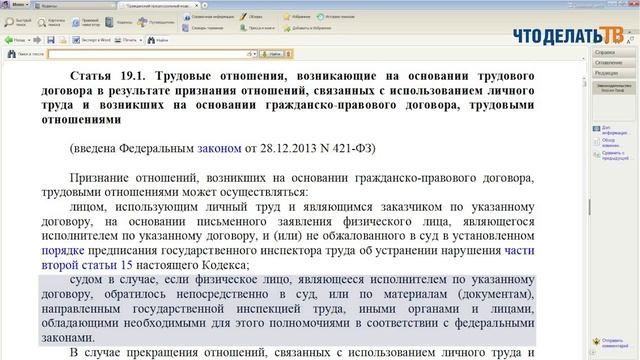The width and height of the screenshot is (640, 360).
Task: Close the Гражданский процессуальный кодекс tab
Action: 197,5
